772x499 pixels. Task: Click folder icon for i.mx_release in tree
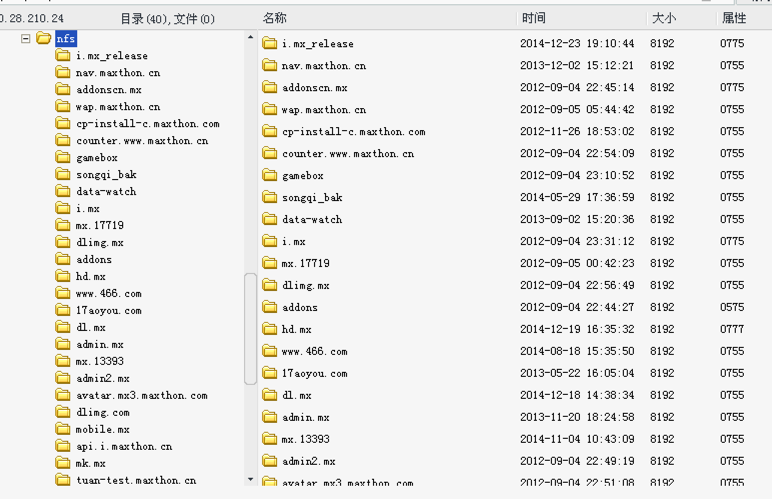(63, 55)
